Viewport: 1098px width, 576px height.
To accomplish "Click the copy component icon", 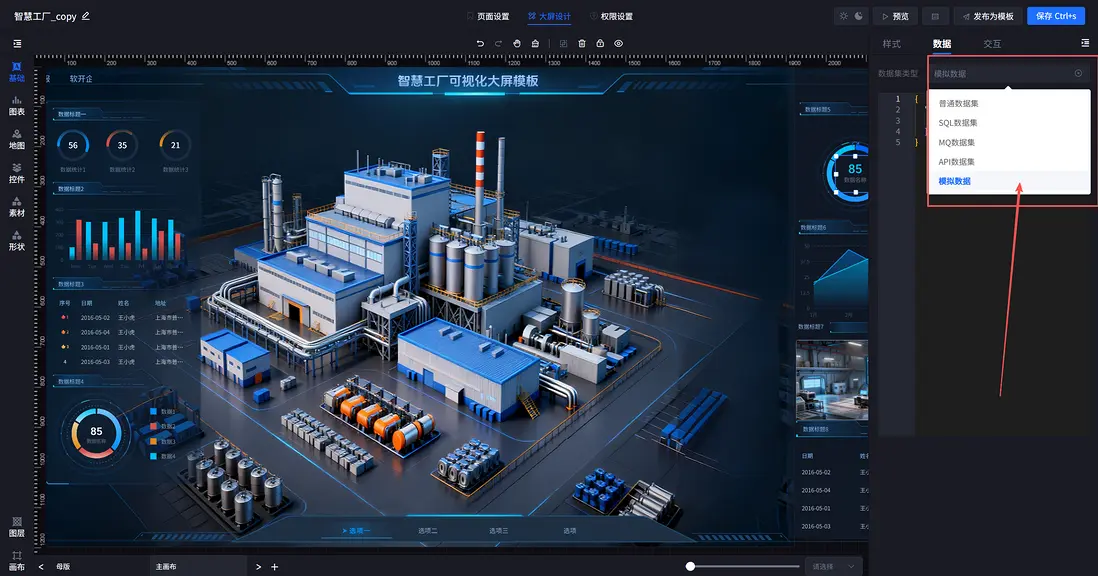I will coord(563,43).
